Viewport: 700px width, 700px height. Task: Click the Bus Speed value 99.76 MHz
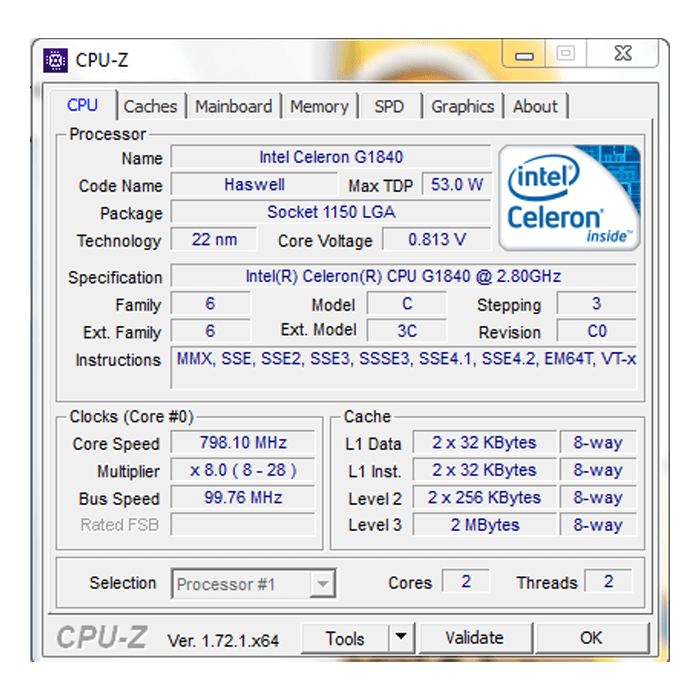coord(243,498)
